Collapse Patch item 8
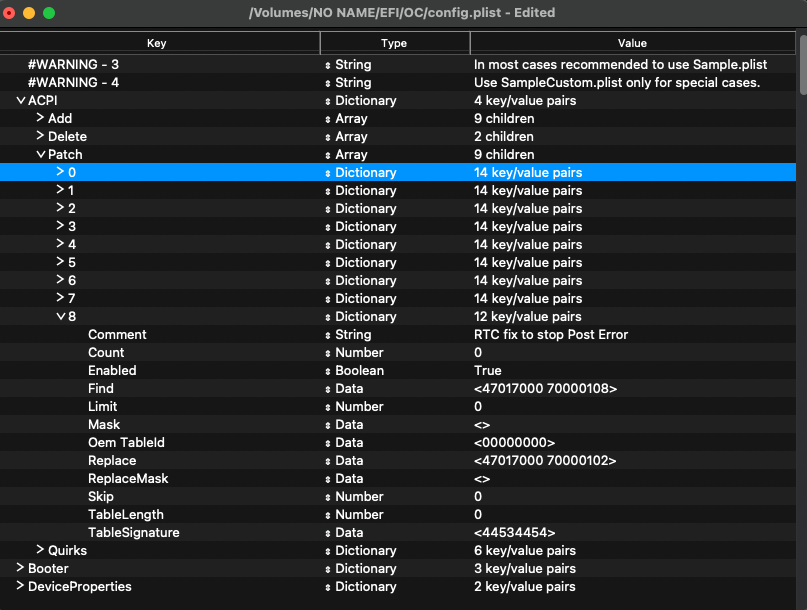The width and height of the screenshot is (807, 610). pos(61,317)
